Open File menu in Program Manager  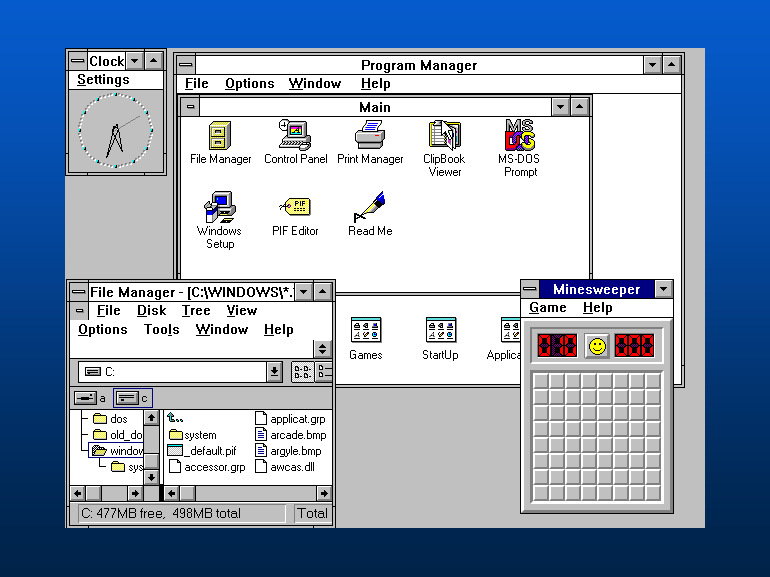pos(196,83)
